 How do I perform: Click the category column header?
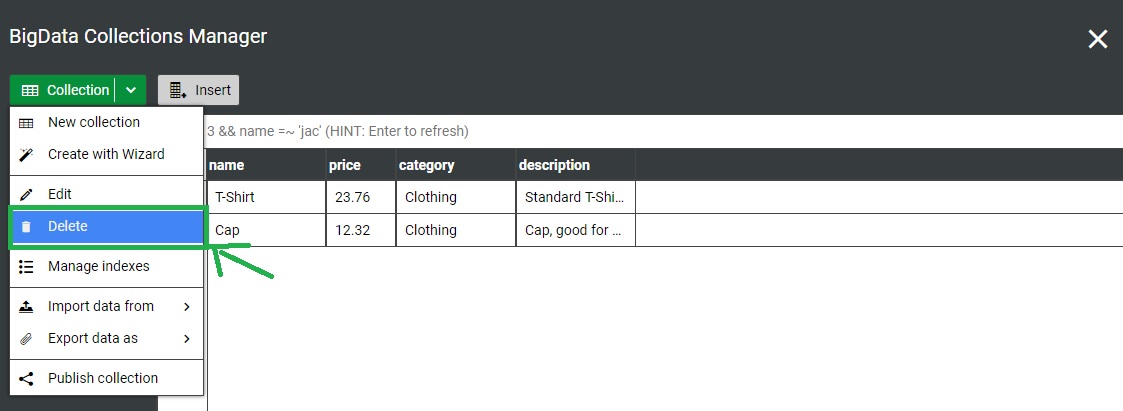coord(427,165)
